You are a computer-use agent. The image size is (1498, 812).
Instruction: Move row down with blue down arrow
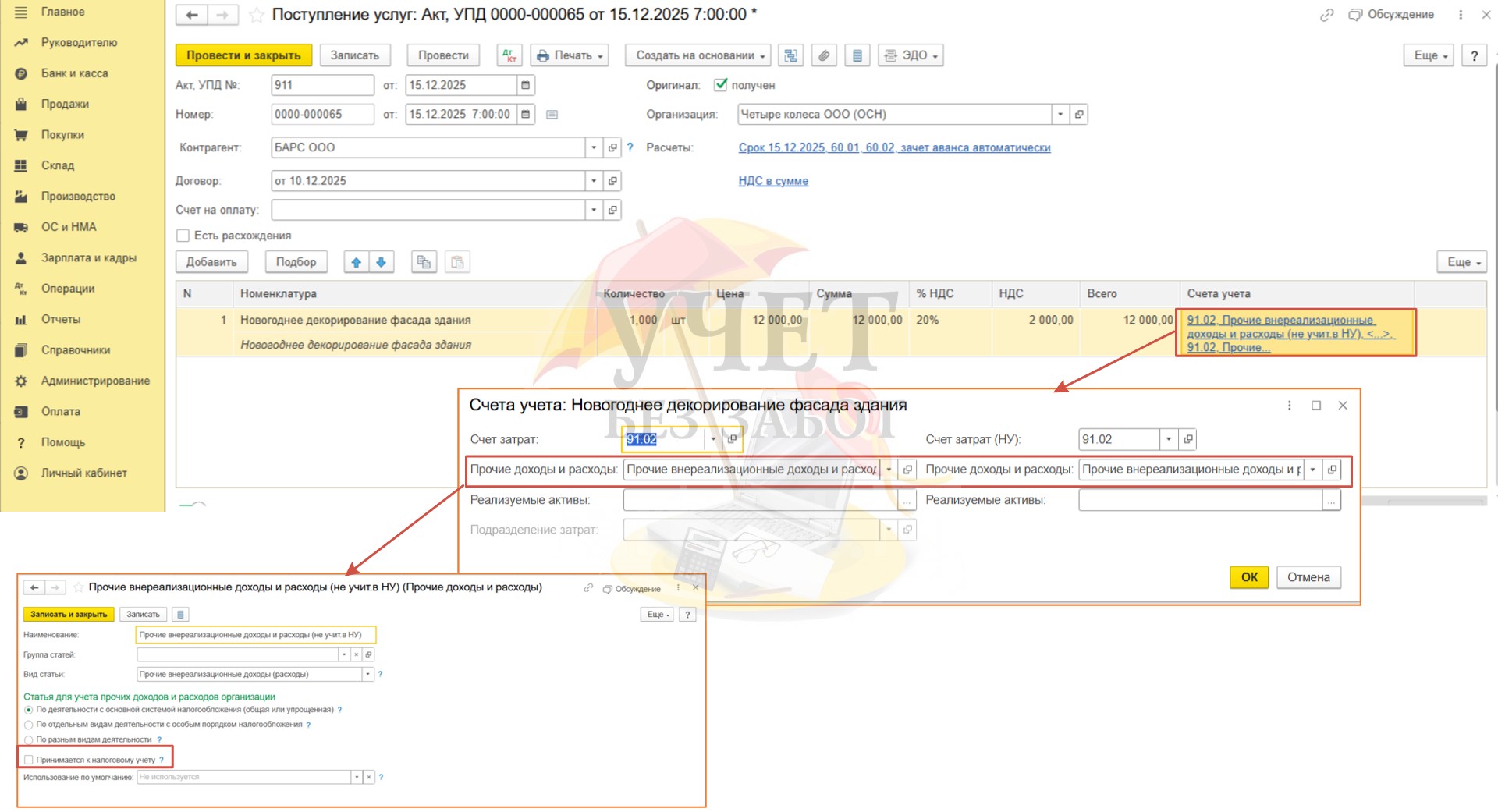point(382,262)
